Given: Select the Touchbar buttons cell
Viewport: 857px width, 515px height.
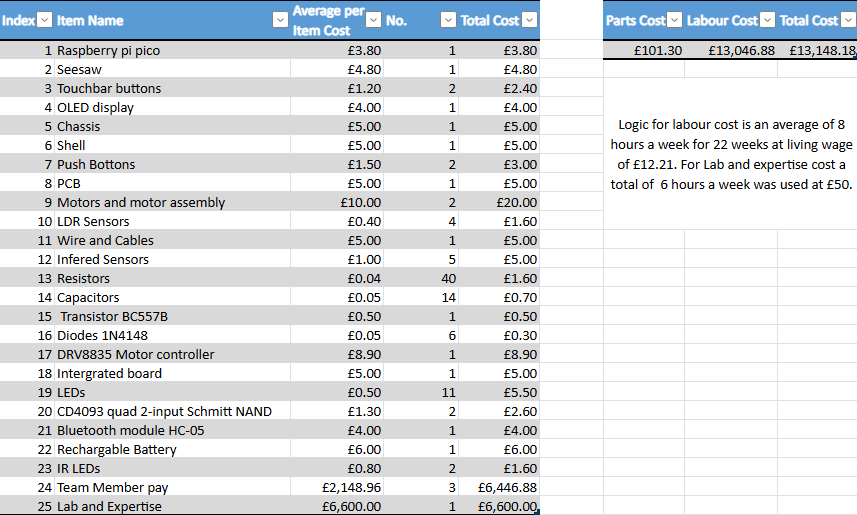Looking at the screenshot, I should tap(172, 89).
